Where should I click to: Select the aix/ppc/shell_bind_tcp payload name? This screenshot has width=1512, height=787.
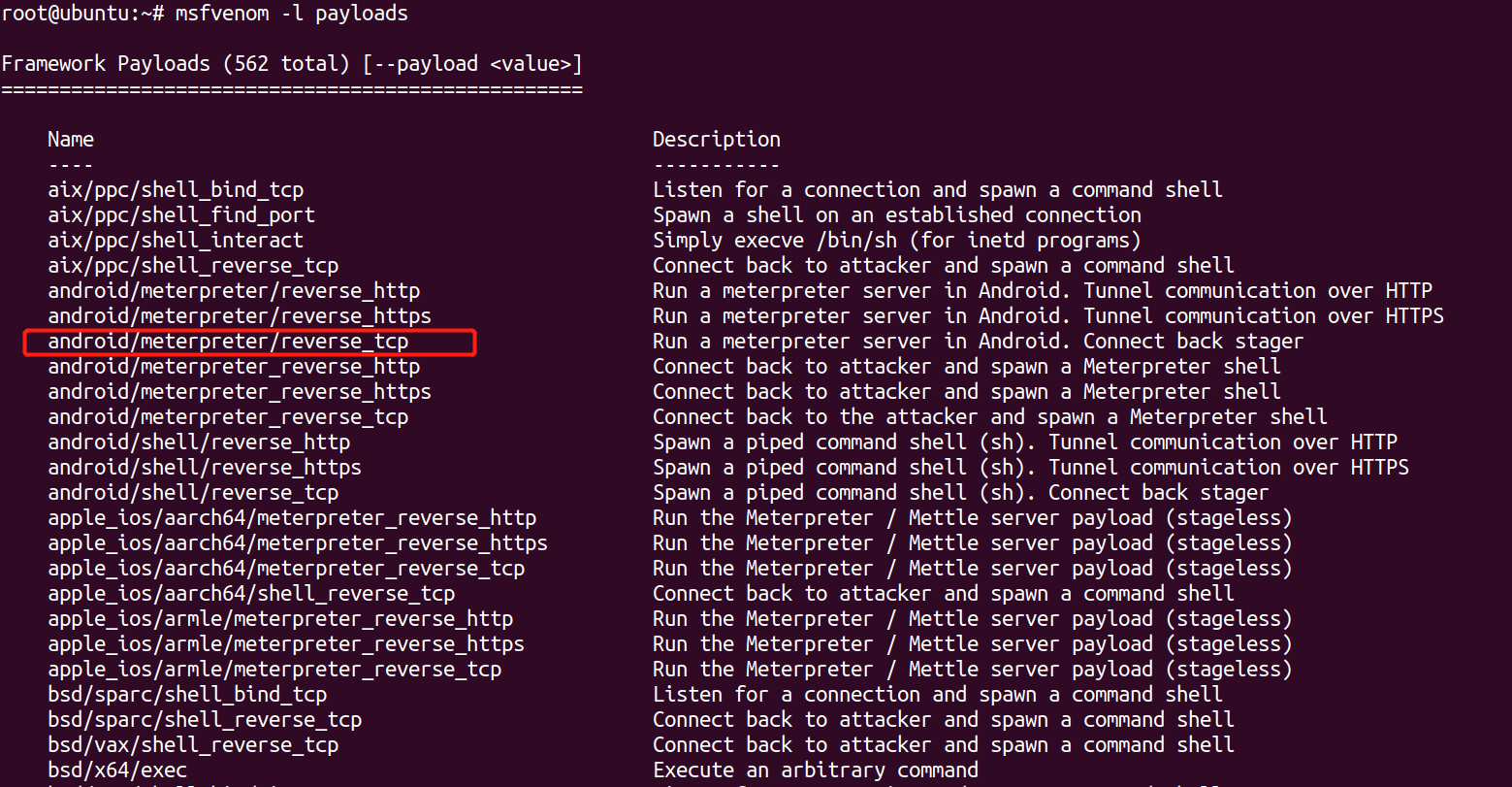click(x=176, y=190)
